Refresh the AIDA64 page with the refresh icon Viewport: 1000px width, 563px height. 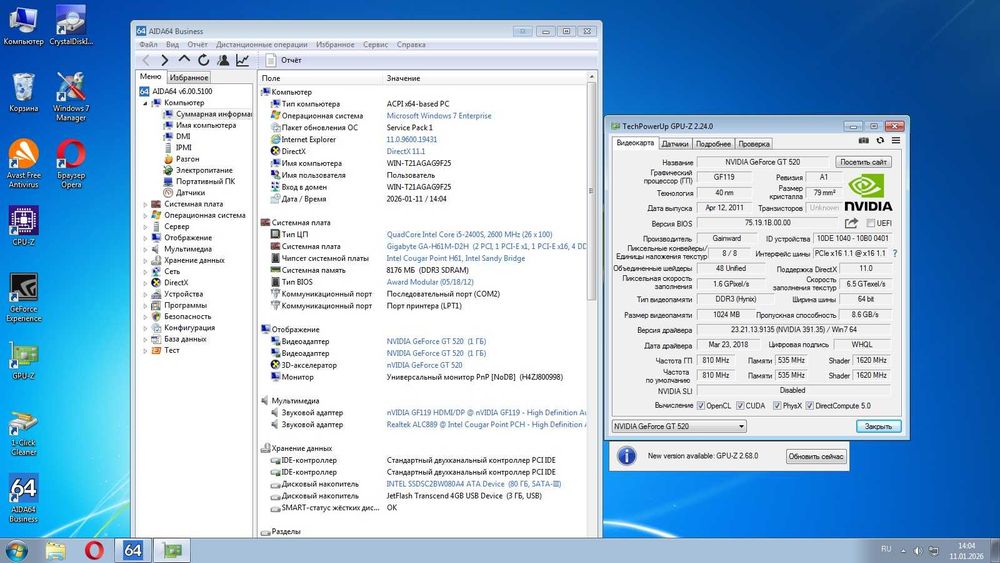(x=203, y=60)
